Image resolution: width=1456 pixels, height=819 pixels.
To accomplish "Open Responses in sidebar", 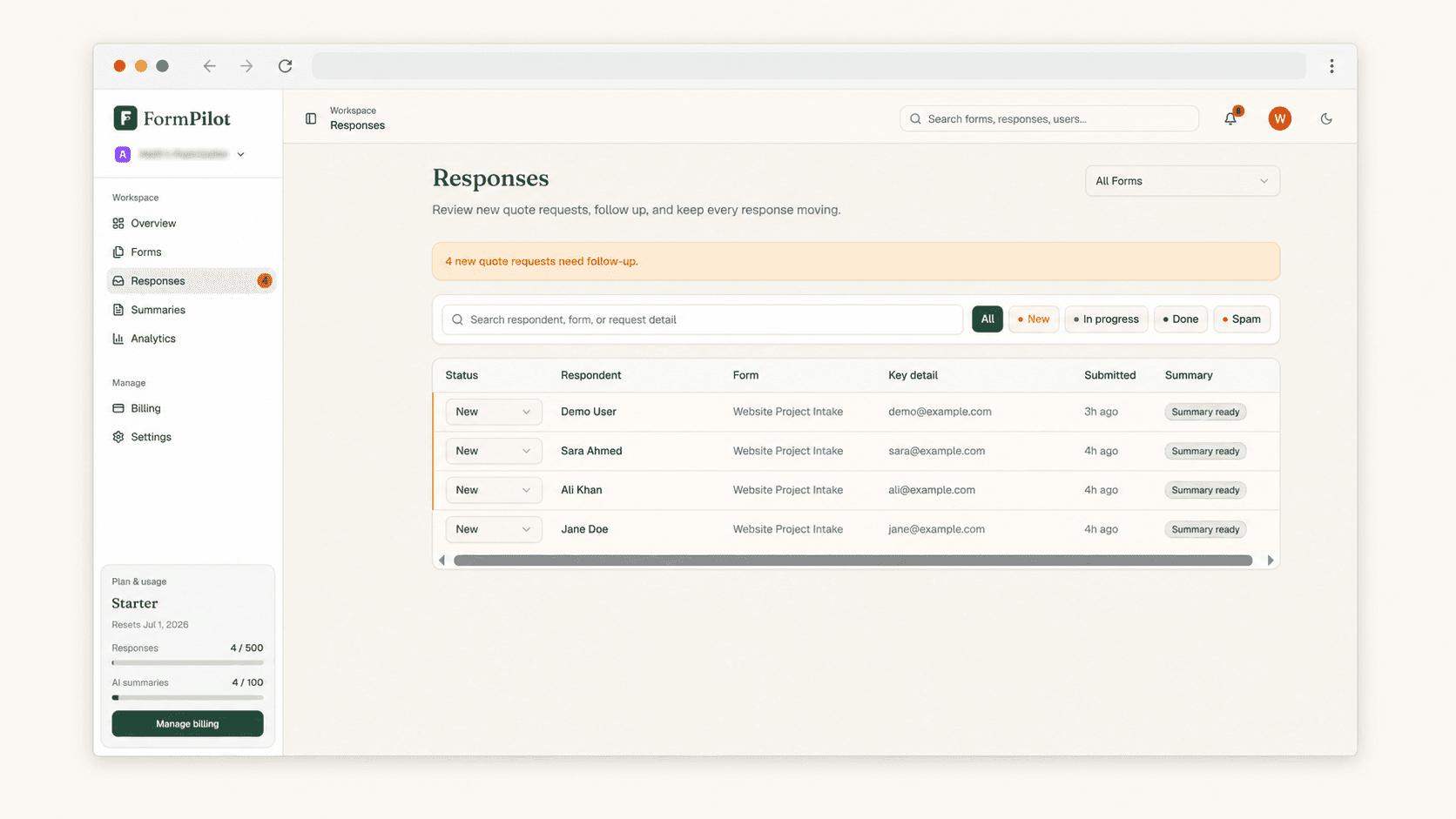I will (x=191, y=281).
